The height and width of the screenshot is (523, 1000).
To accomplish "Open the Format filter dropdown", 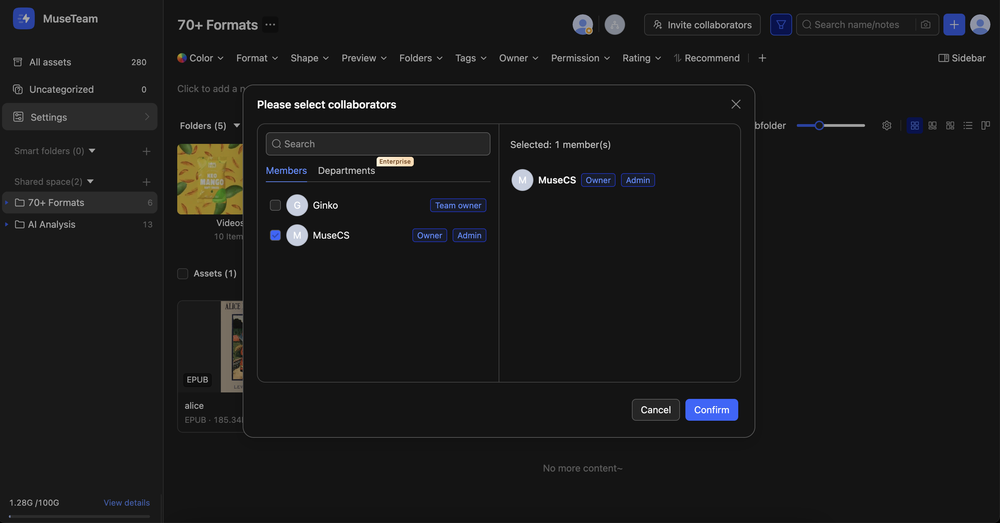I will pyautogui.click(x=257, y=58).
